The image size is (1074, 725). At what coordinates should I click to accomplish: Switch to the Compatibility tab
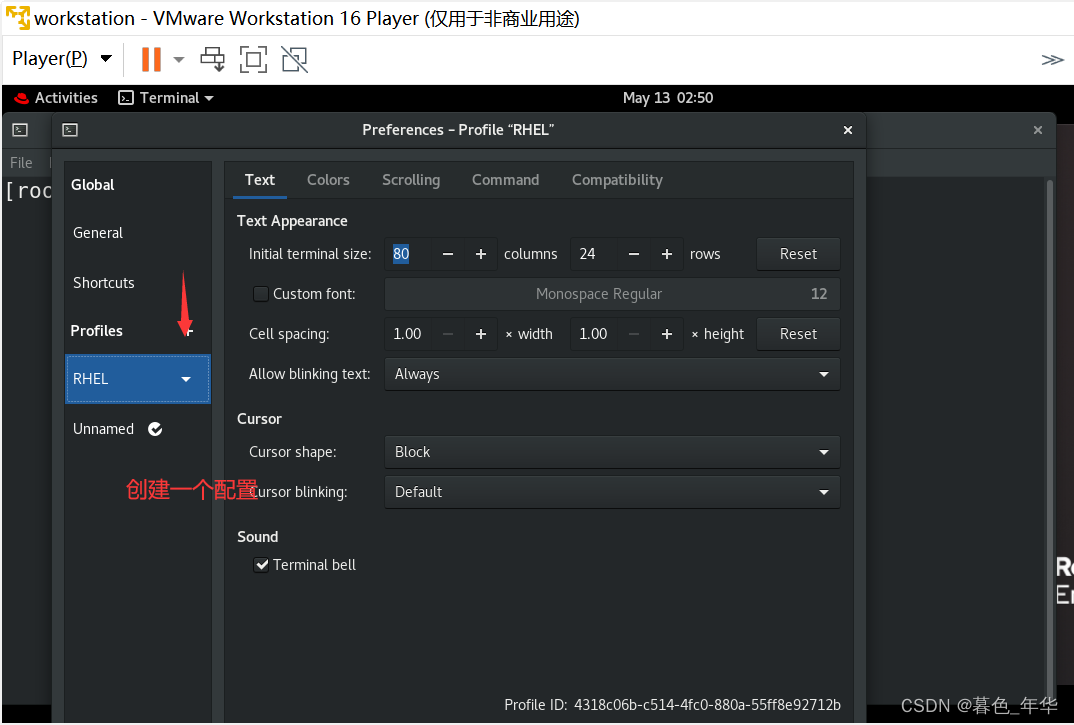[617, 180]
